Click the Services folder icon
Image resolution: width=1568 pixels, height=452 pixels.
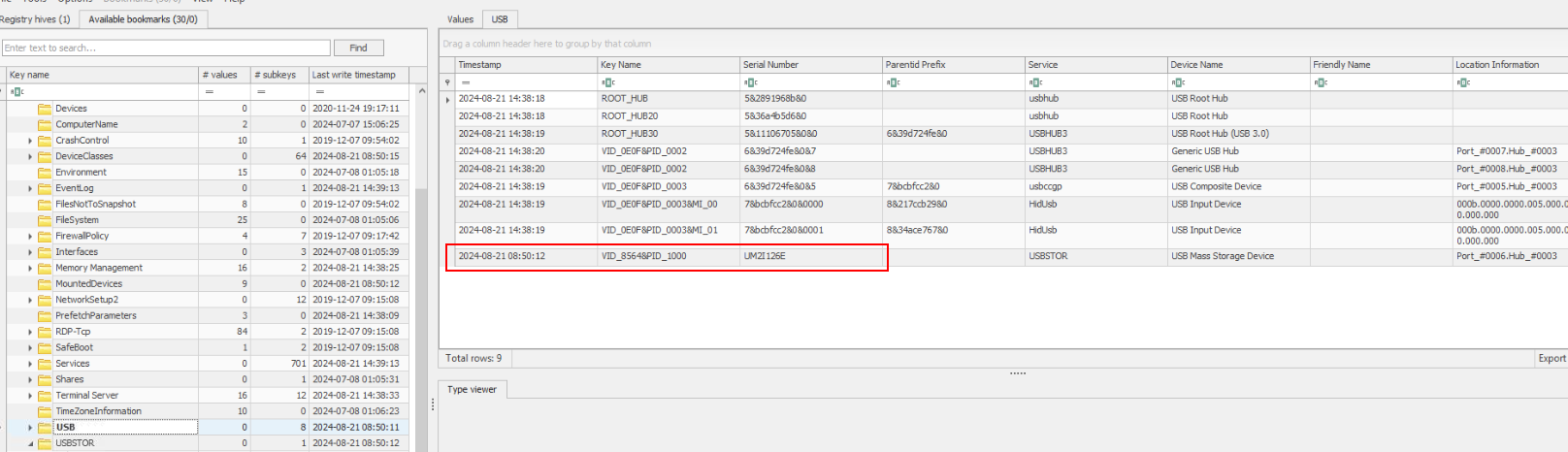pos(45,364)
